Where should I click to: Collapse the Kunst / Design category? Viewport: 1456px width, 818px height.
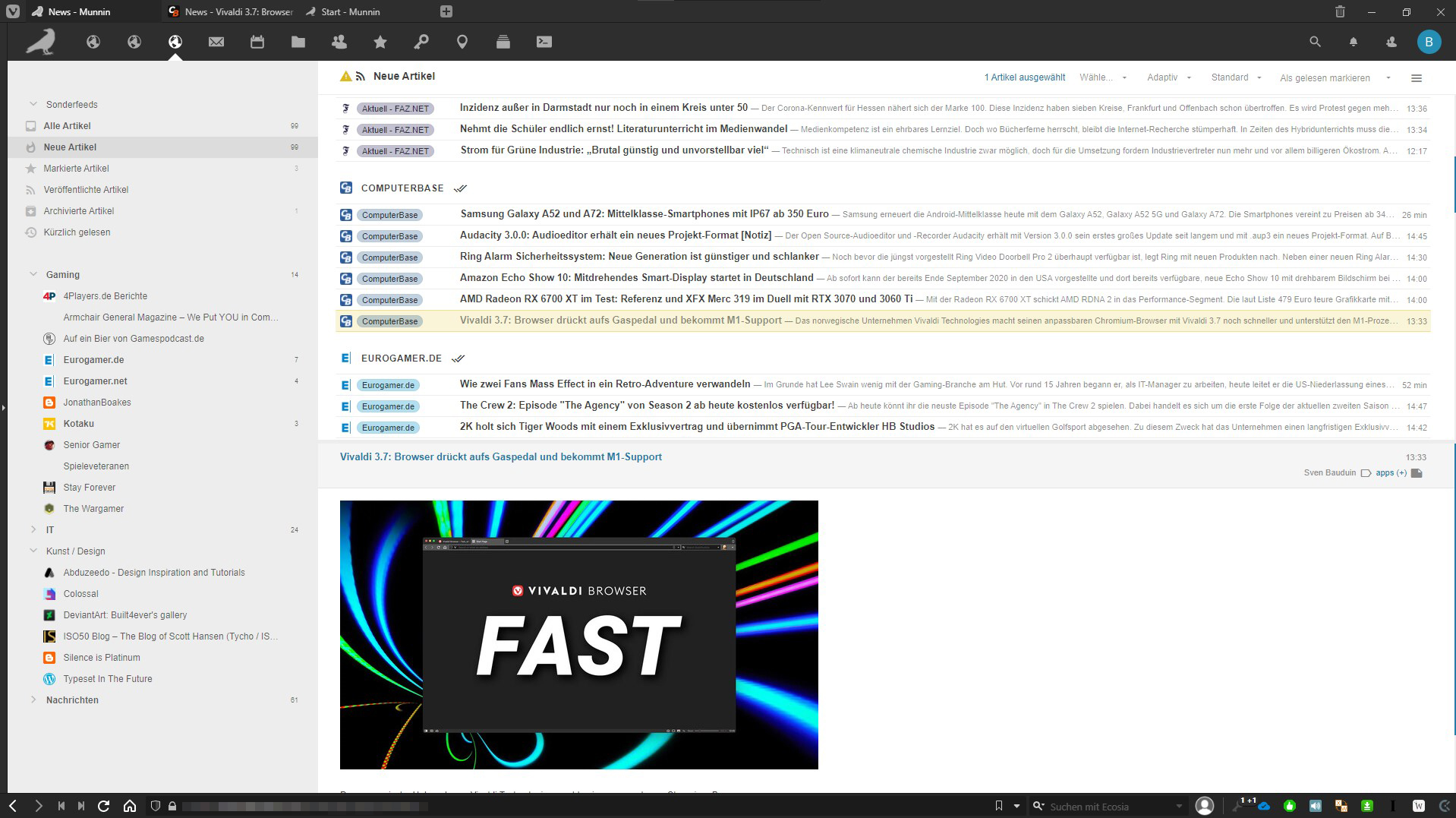coord(33,551)
